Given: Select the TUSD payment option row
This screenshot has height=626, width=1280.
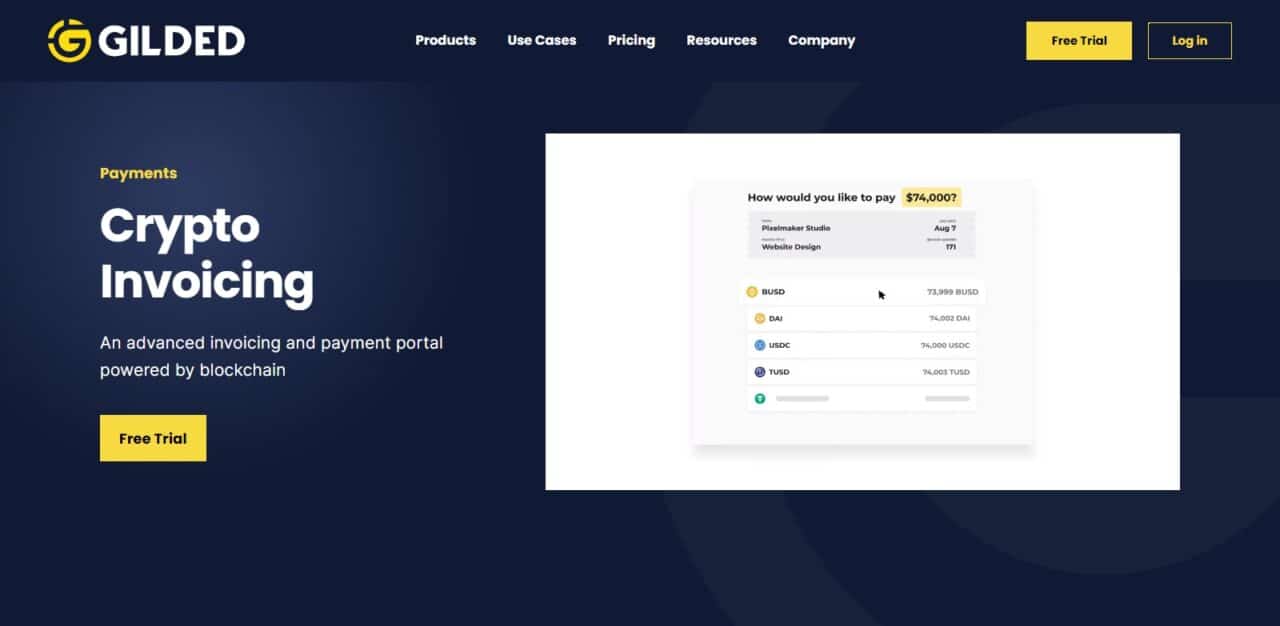Looking at the screenshot, I should (x=861, y=372).
